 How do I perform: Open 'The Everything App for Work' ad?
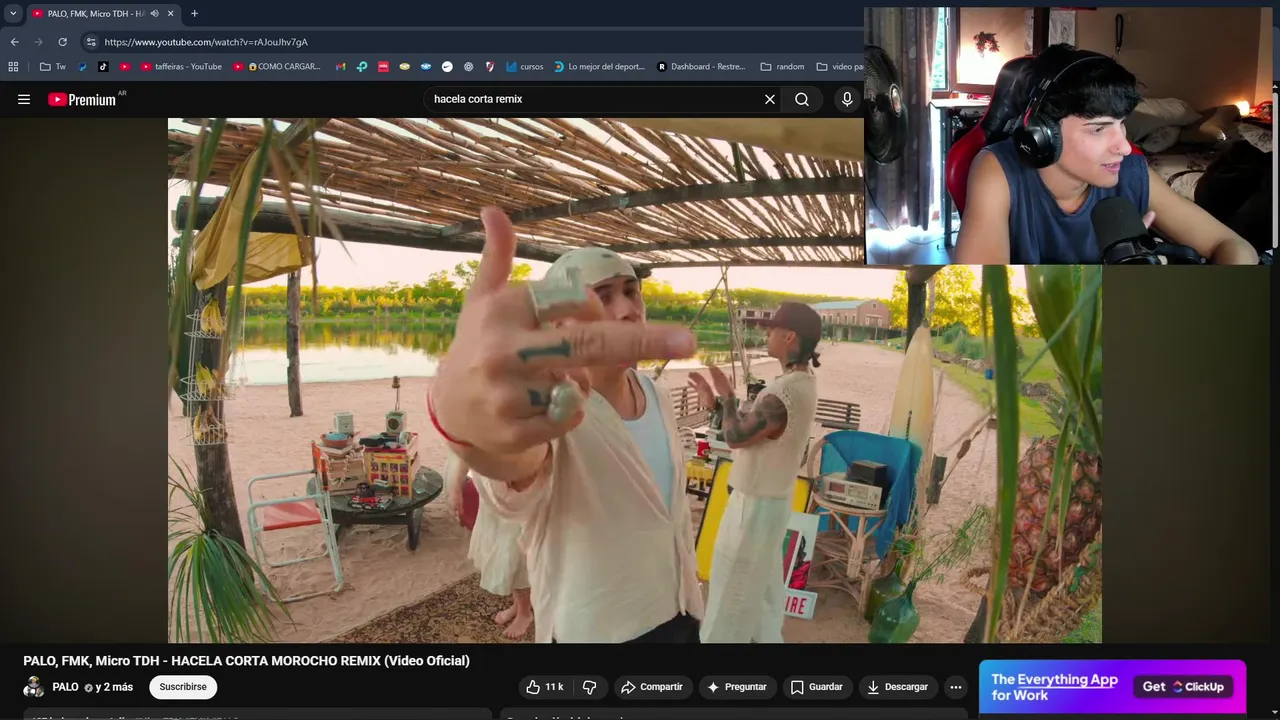1054,687
